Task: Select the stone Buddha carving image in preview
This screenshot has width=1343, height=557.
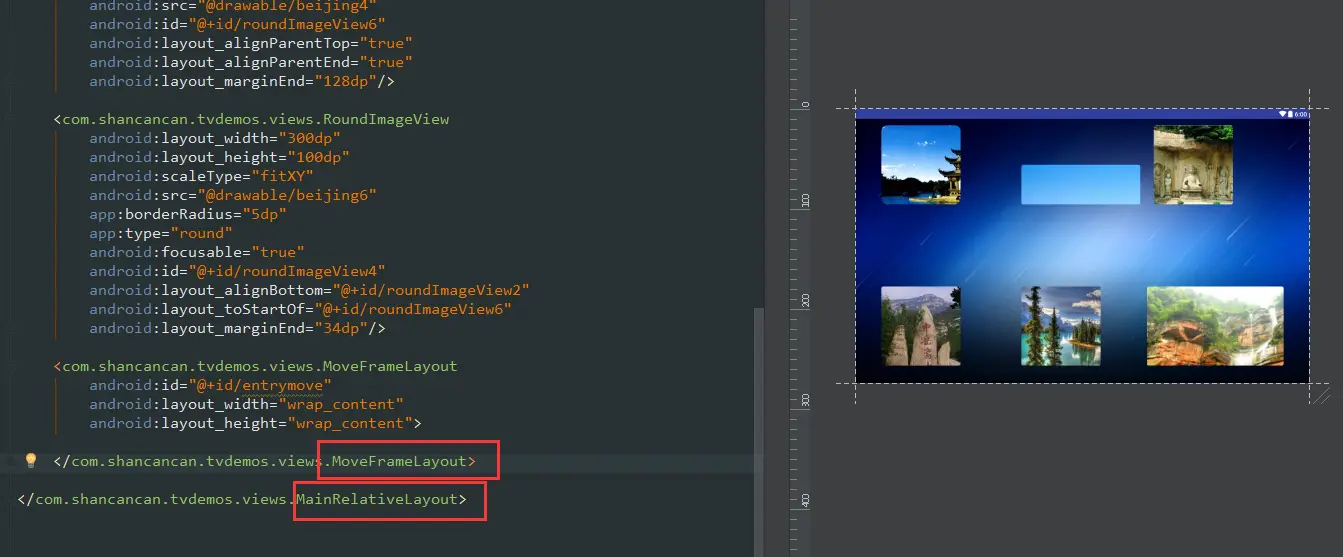Action: [1193, 165]
